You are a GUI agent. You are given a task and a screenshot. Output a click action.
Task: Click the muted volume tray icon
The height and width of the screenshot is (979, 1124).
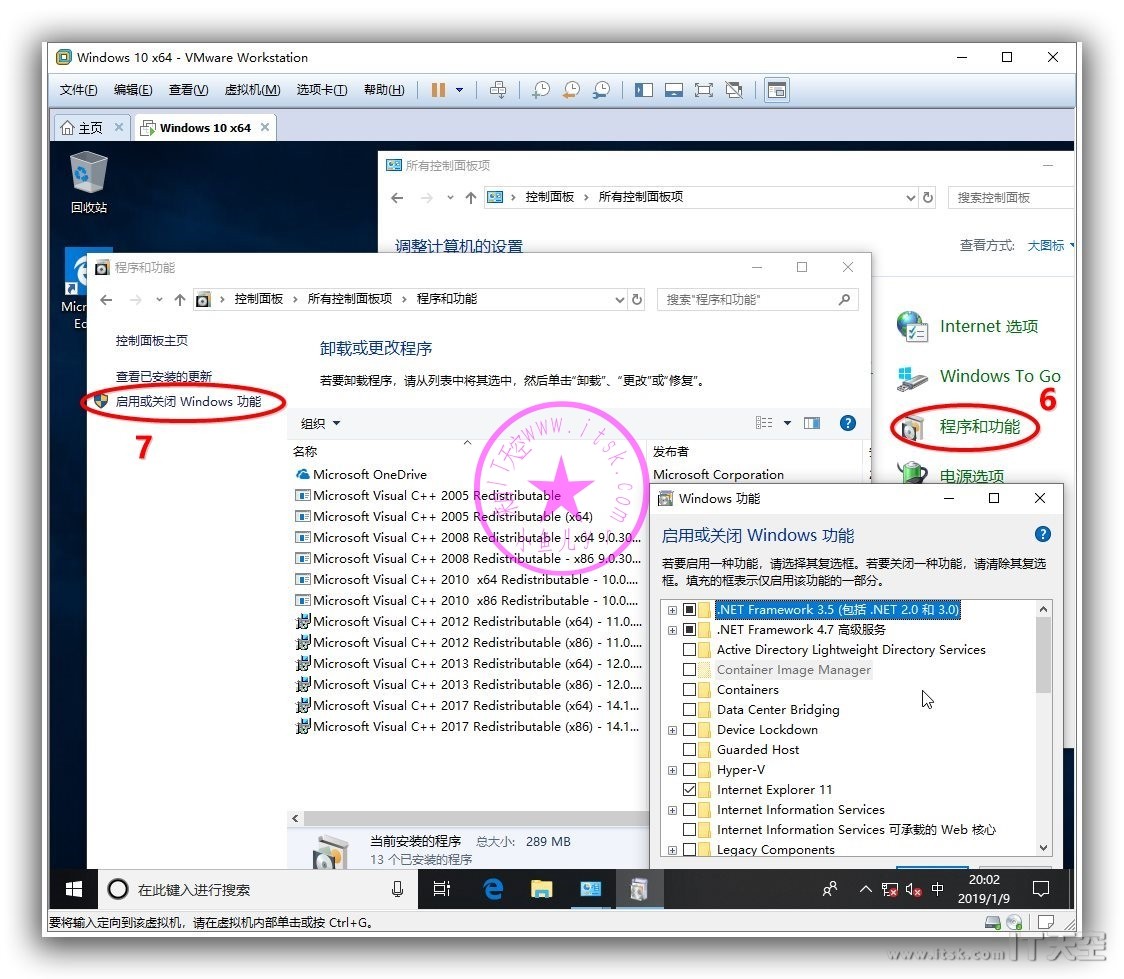[913, 889]
